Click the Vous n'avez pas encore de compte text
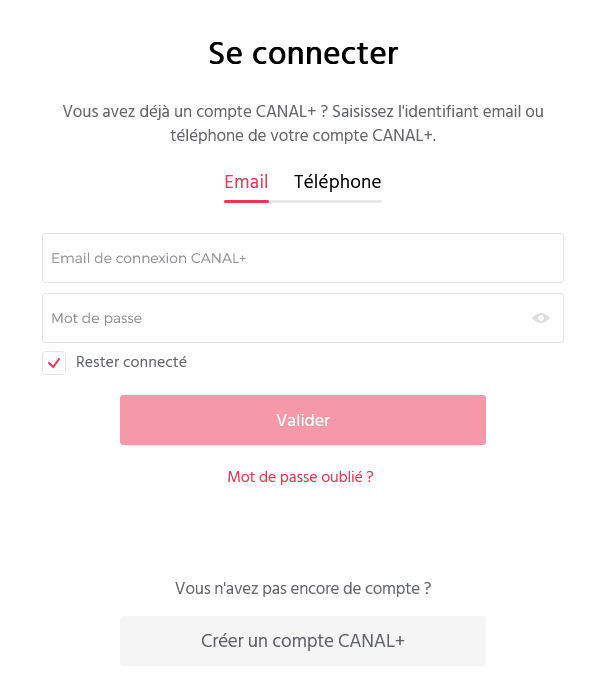Viewport: 606px width, 700px height. coord(303,588)
